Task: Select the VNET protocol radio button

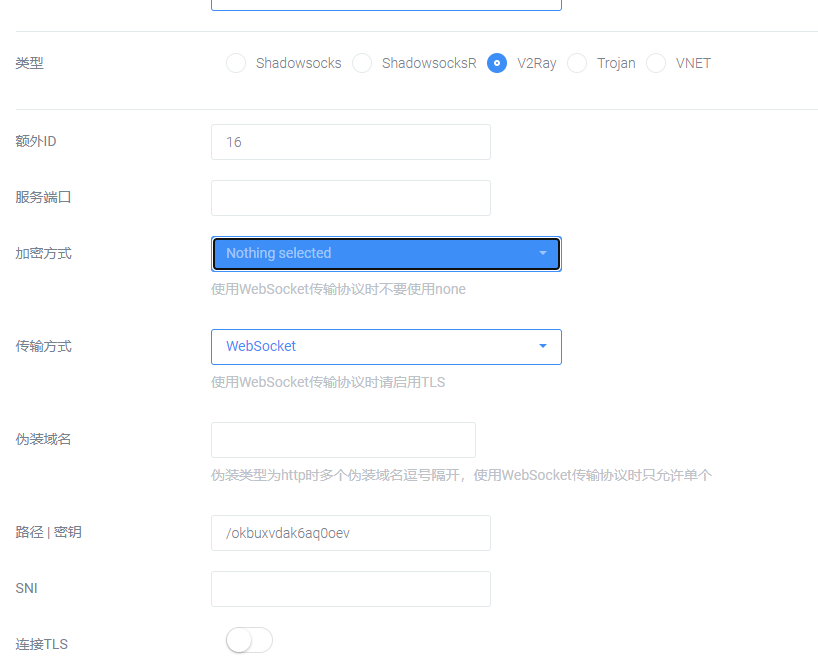Action: tap(655, 62)
